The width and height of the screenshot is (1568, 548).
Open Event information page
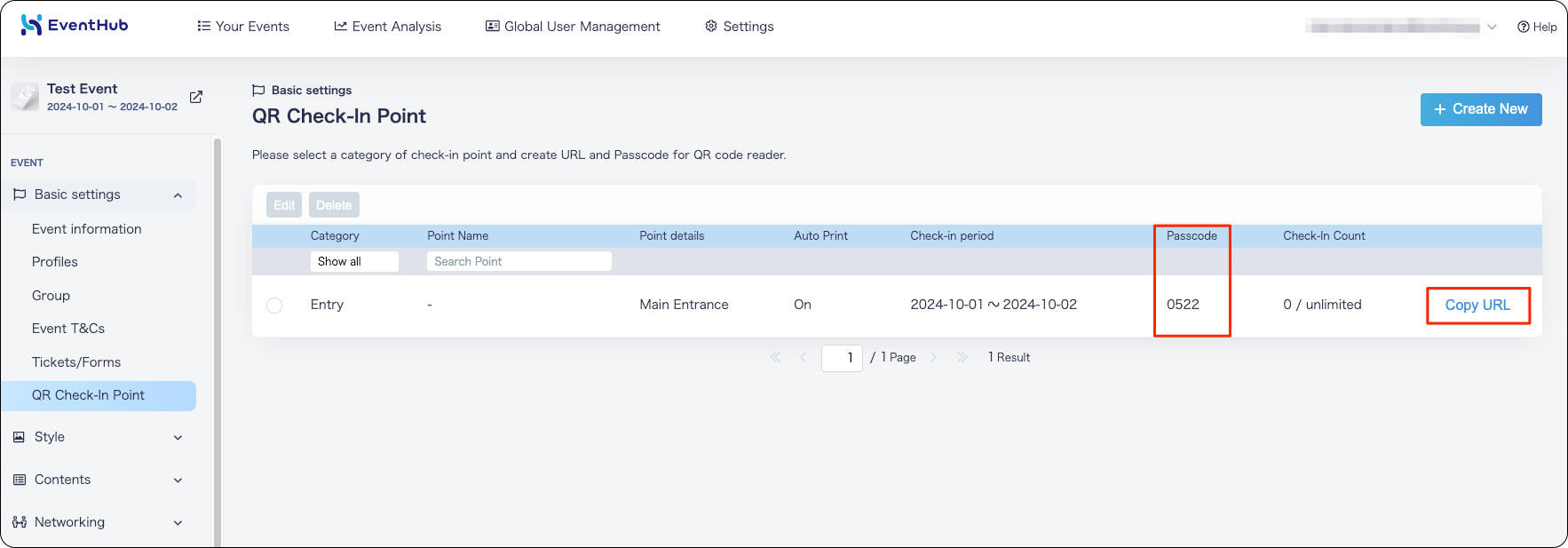[x=87, y=229]
